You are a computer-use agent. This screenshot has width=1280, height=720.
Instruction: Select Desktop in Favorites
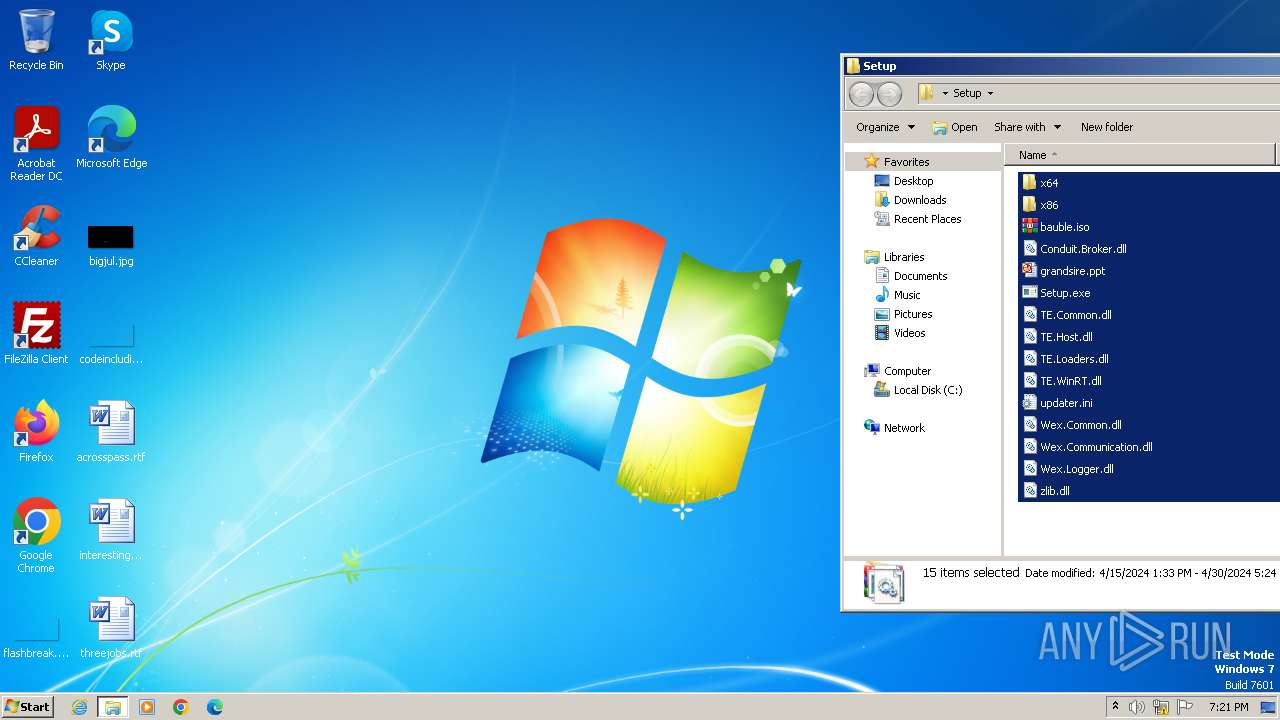913,181
